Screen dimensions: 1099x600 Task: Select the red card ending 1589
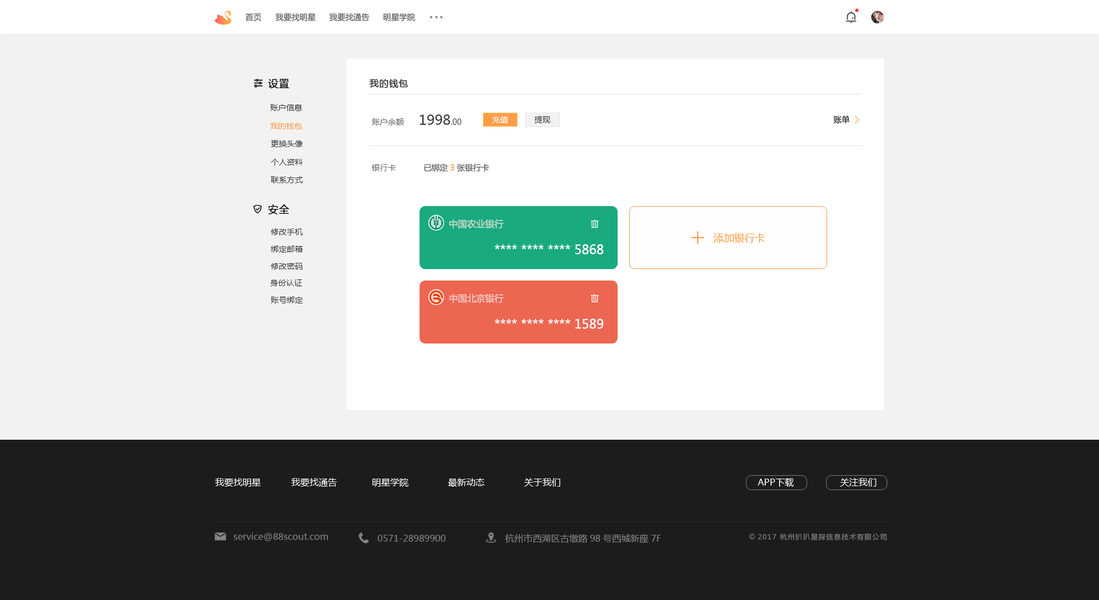point(519,312)
